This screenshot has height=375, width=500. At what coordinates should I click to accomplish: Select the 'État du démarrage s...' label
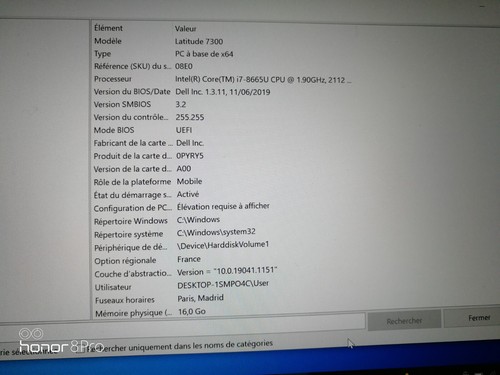tap(133, 195)
